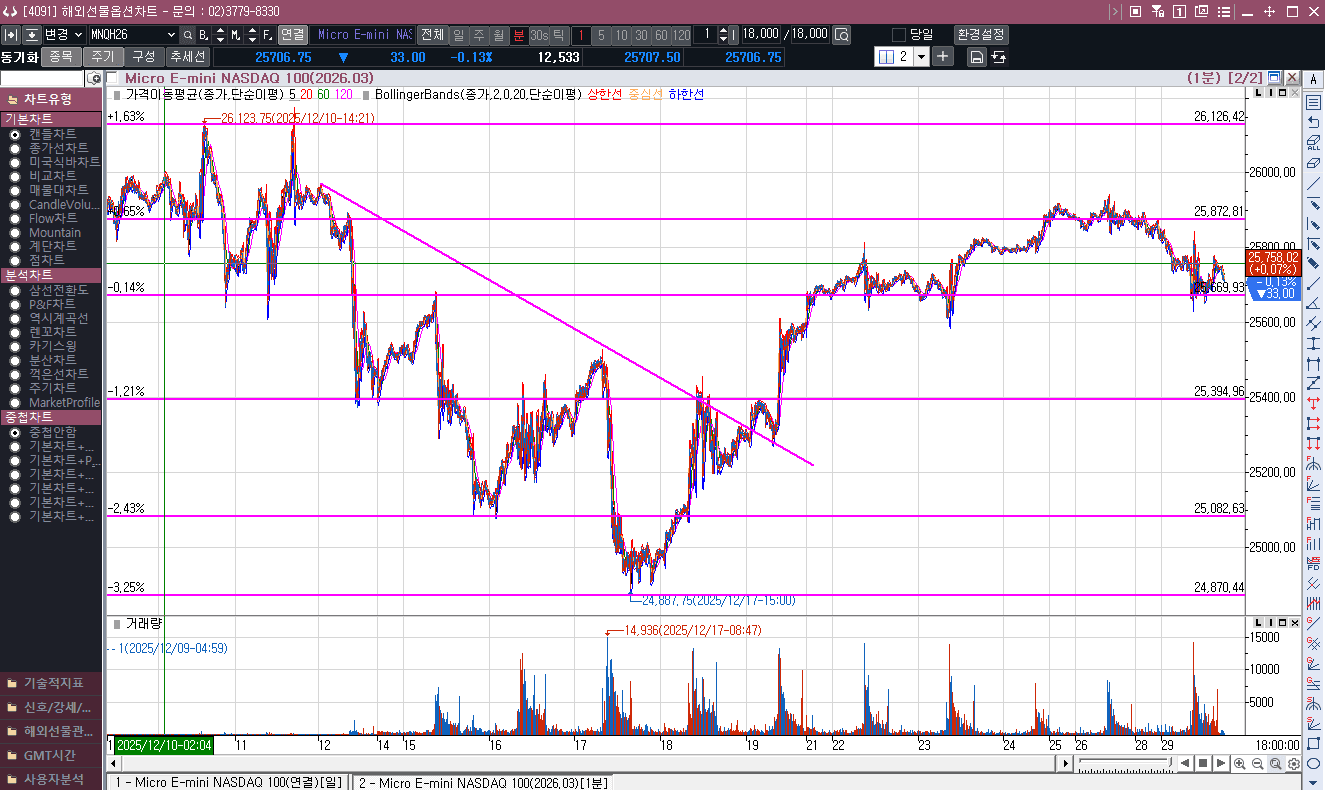This screenshot has height=790, width=1325.
Task: Click the 연결 button
Action: point(292,35)
